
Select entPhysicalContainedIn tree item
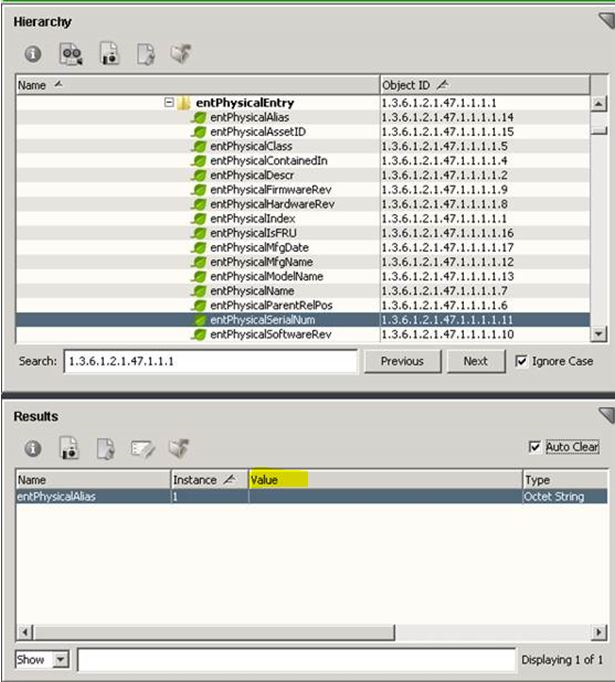point(268,160)
